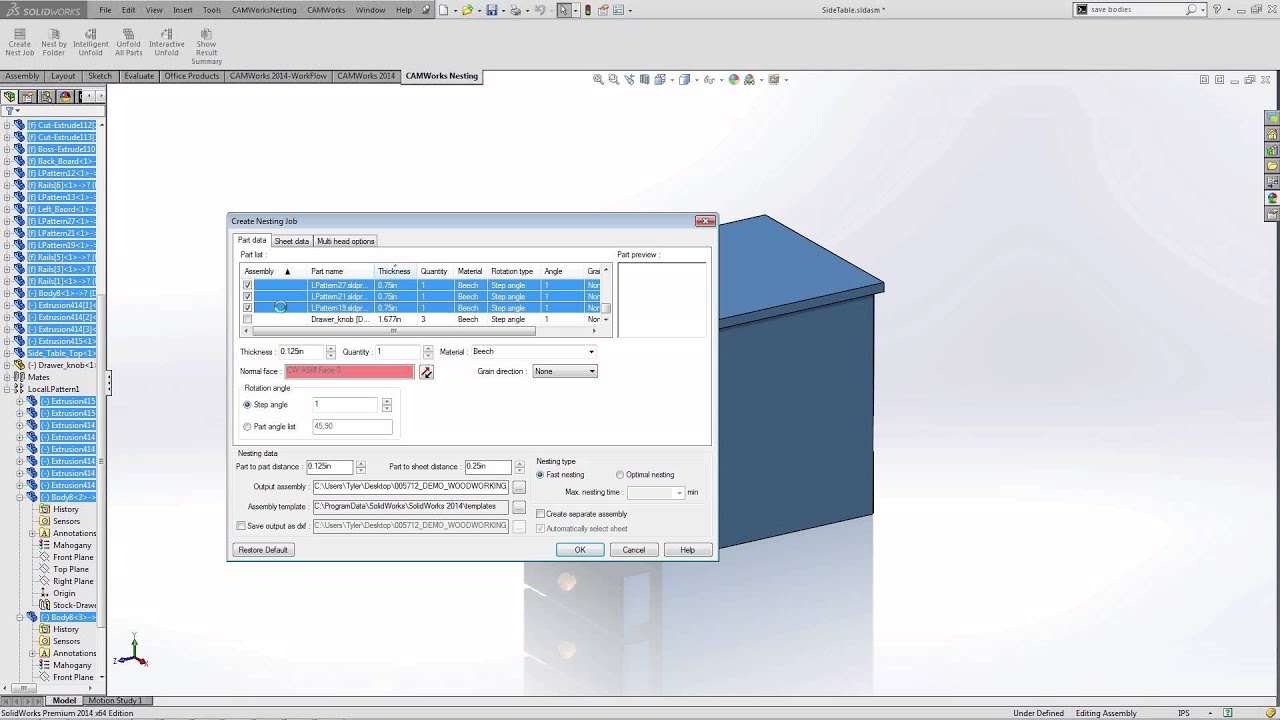Switch to the Motion Study 1 tab
Viewport: 1280px width, 720px height.
(x=115, y=701)
